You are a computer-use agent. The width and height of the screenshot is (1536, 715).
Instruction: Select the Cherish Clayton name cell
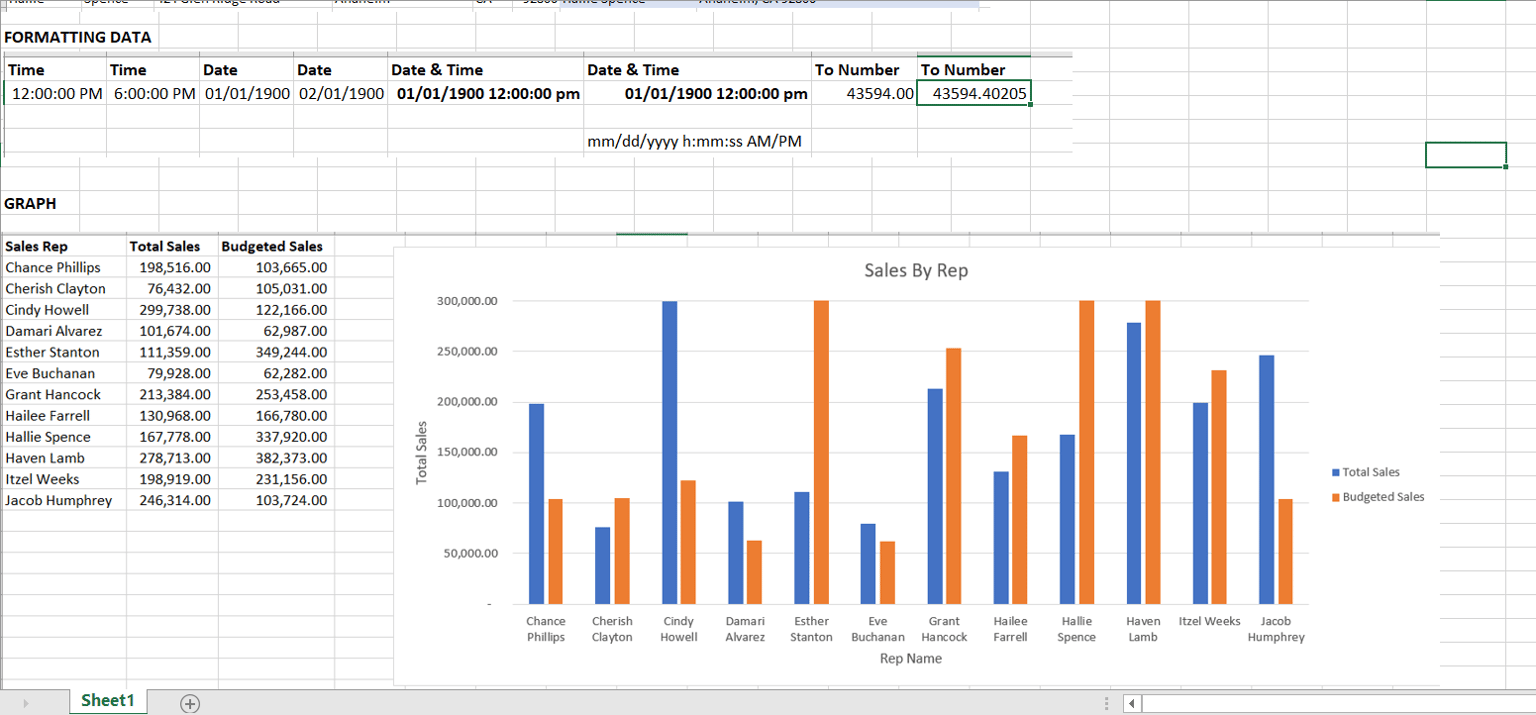[64, 288]
